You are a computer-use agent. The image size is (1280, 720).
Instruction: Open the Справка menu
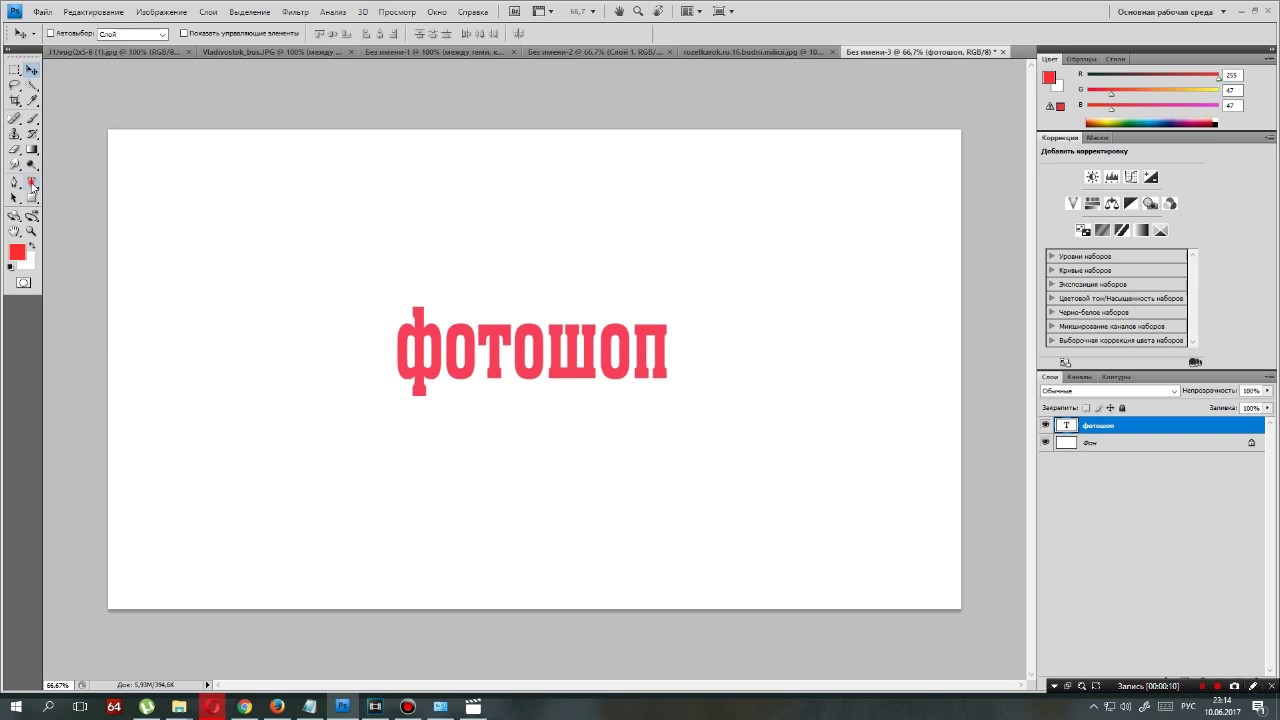473,12
